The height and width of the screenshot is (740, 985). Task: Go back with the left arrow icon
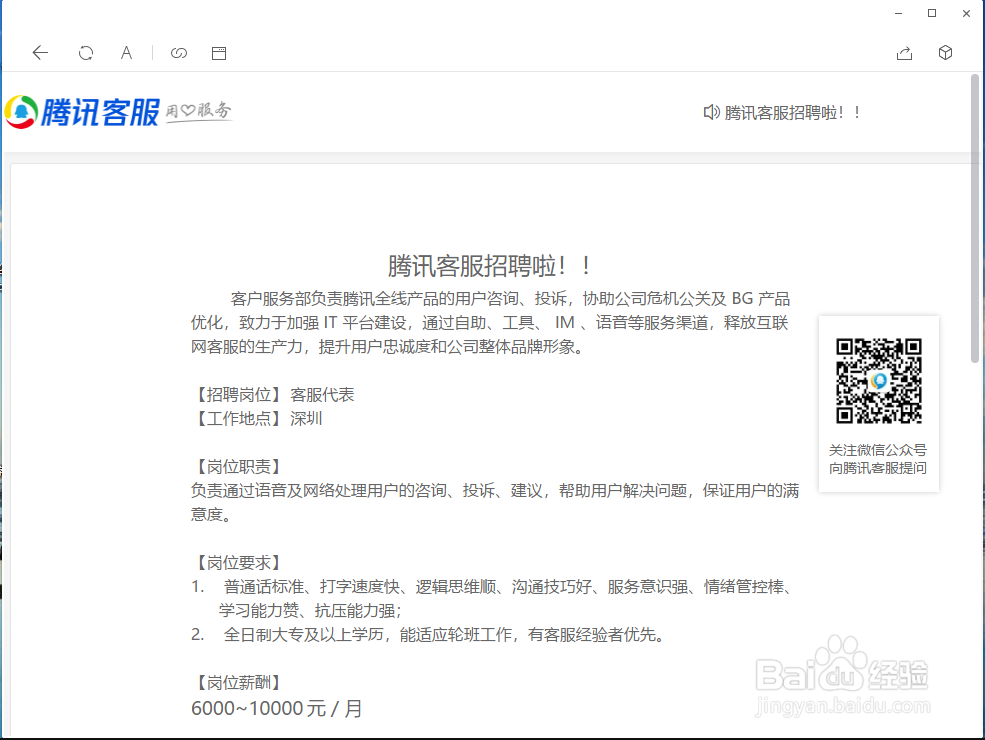point(40,53)
